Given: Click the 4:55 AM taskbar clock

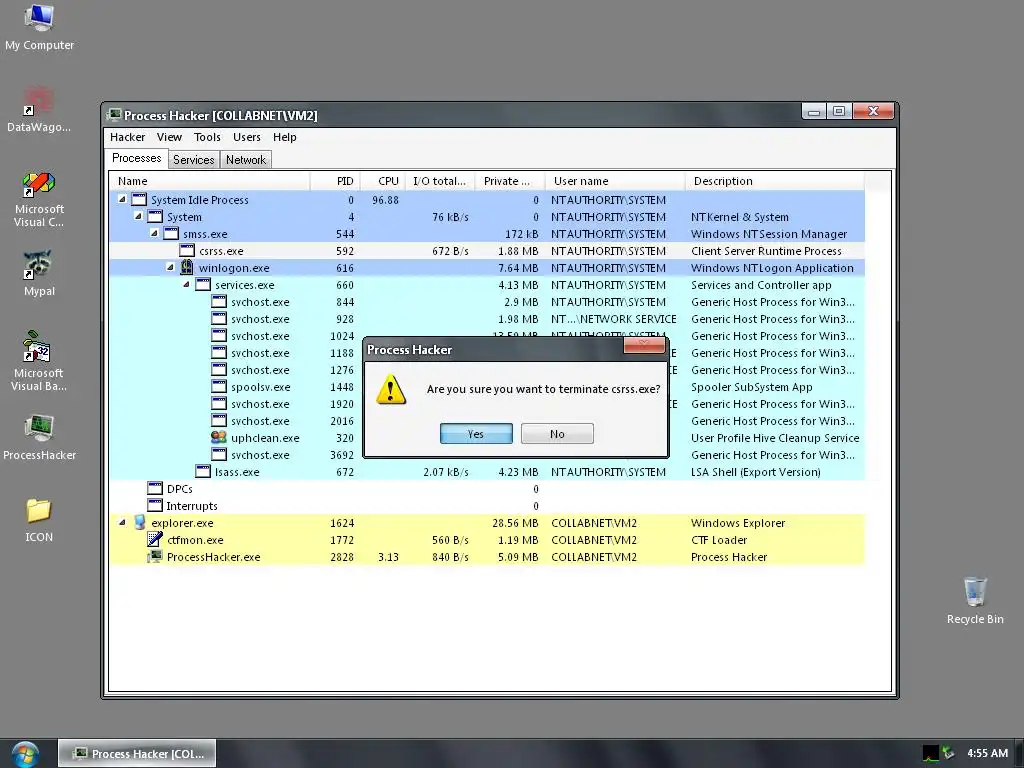Looking at the screenshot, I should coord(987,753).
